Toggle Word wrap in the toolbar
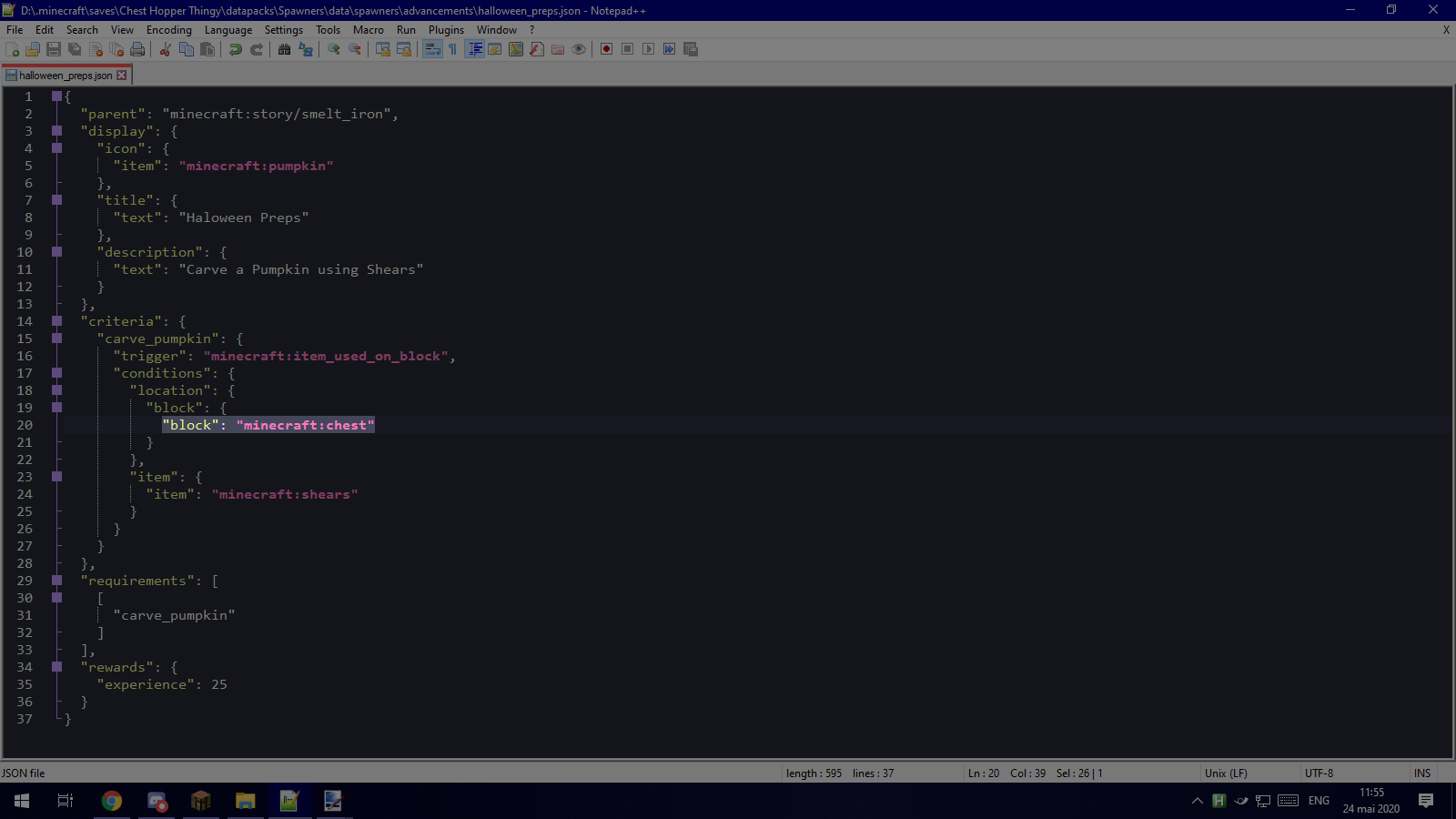Screen dimensions: 1456x819 coord(432,49)
